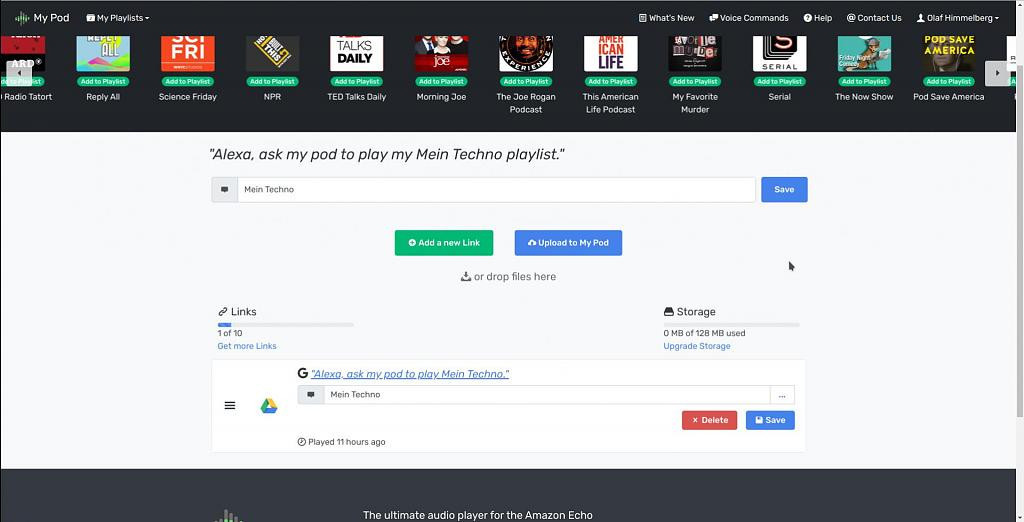The width and height of the screenshot is (1024, 522).
Task: Click the Storage usage progress bar
Action: coord(731,325)
